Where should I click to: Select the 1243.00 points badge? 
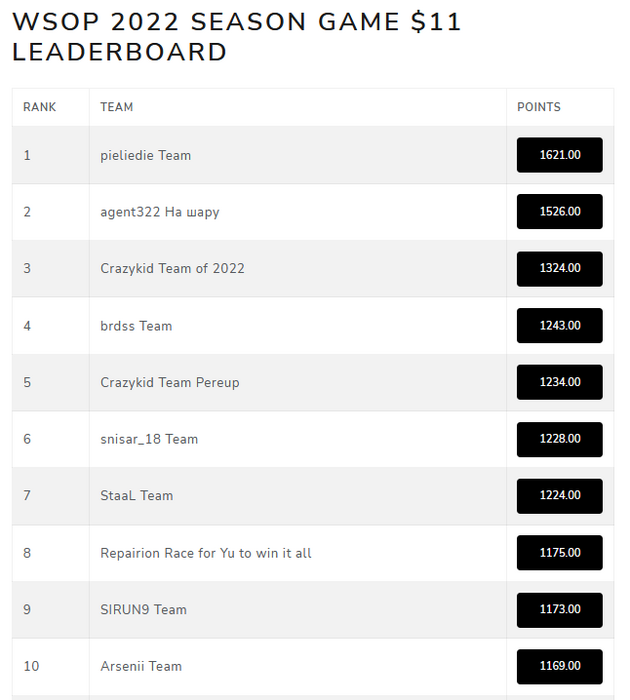click(559, 326)
